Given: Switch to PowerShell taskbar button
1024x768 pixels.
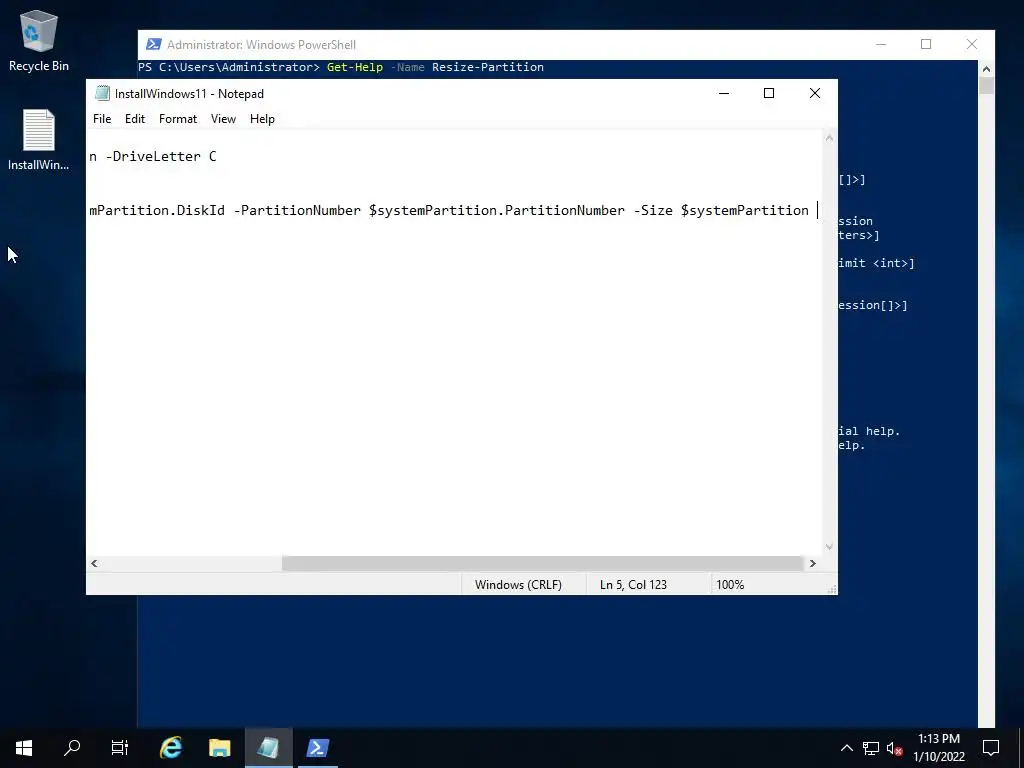Looking at the screenshot, I should click(317, 748).
